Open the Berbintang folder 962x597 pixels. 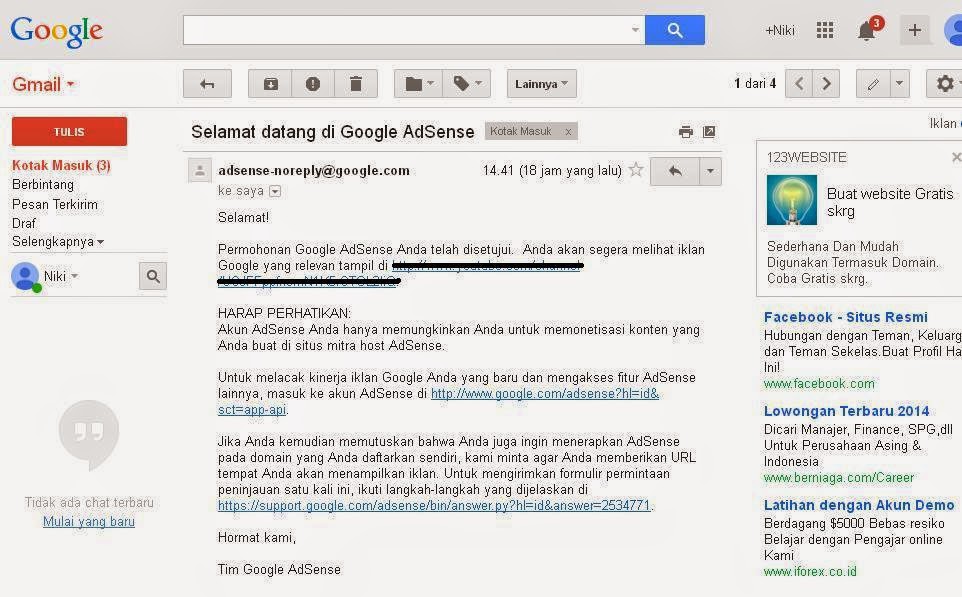pyautogui.click(x=43, y=185)
